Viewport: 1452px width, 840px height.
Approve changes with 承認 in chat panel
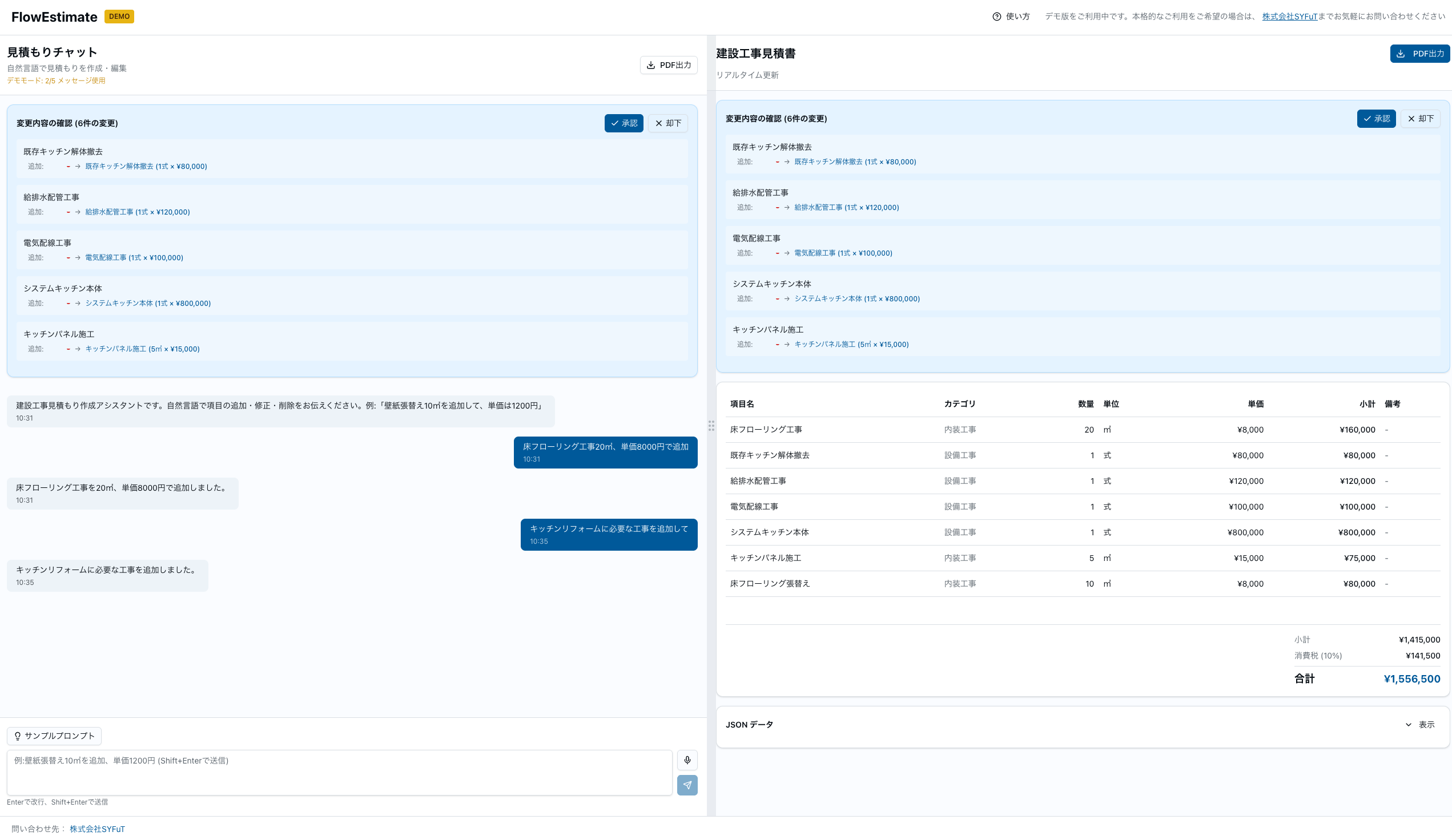point(624,123)
